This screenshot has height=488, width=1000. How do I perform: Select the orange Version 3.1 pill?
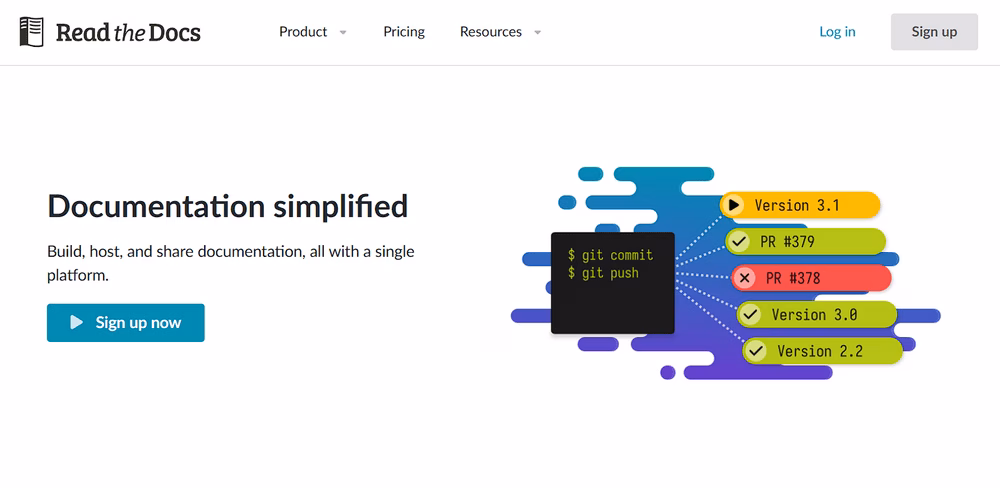pyautogui.click(x=800, y=205)
